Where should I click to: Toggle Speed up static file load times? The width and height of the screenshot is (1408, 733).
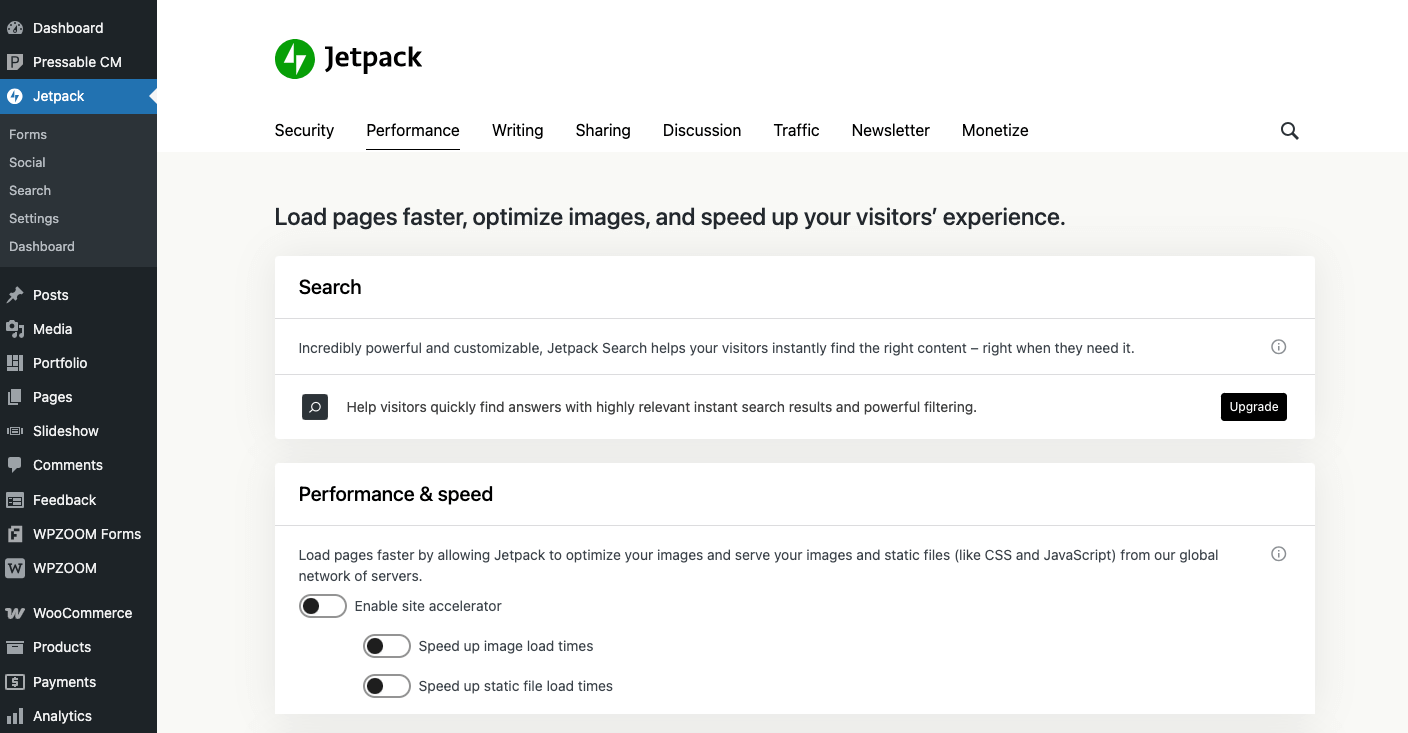(386, 686)
